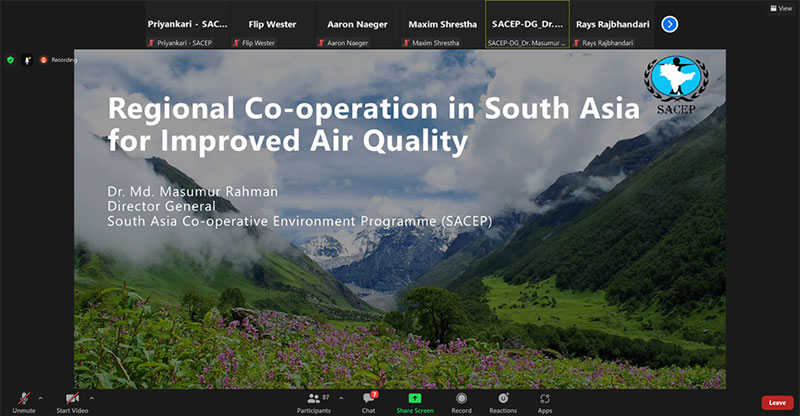Click the Recording indicator
The width and height of the screenshot is (800, 416).
coord(58,60)
